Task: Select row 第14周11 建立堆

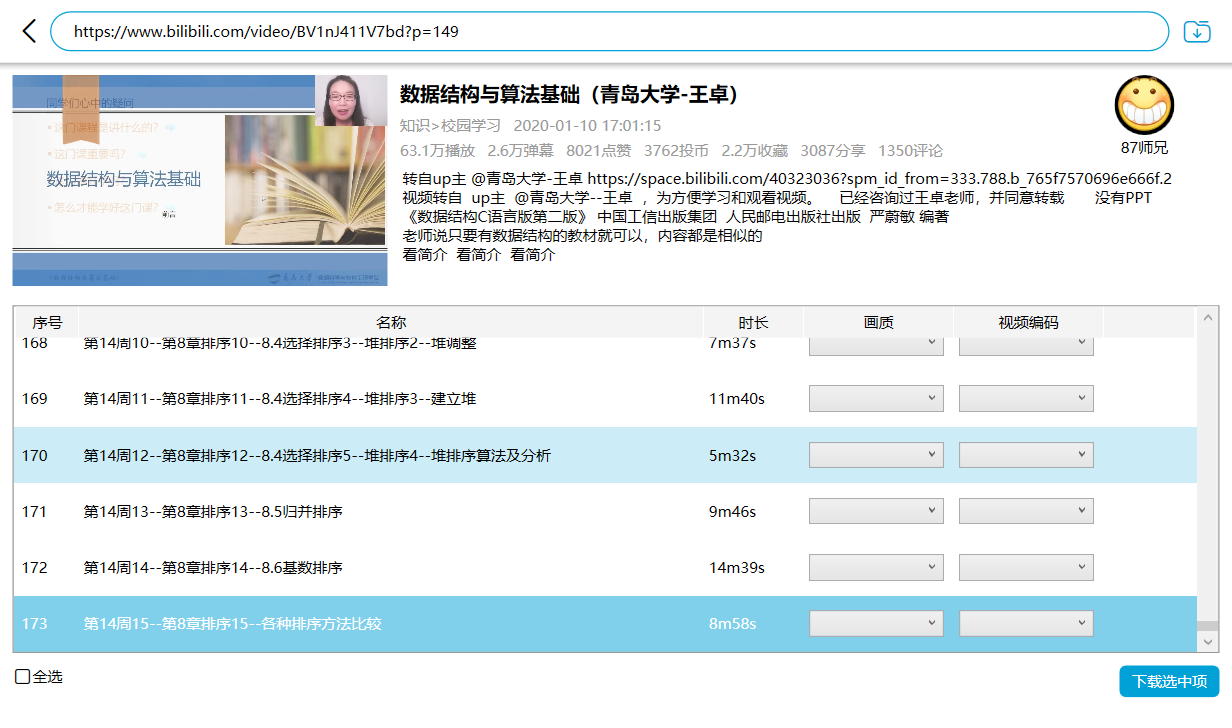Action: tap(605, 399)
